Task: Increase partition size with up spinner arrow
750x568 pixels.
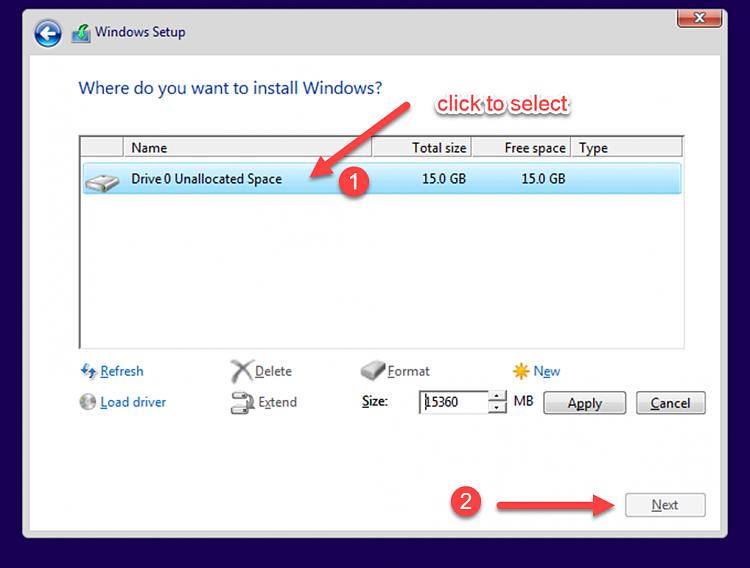Action: pos(497,396)
